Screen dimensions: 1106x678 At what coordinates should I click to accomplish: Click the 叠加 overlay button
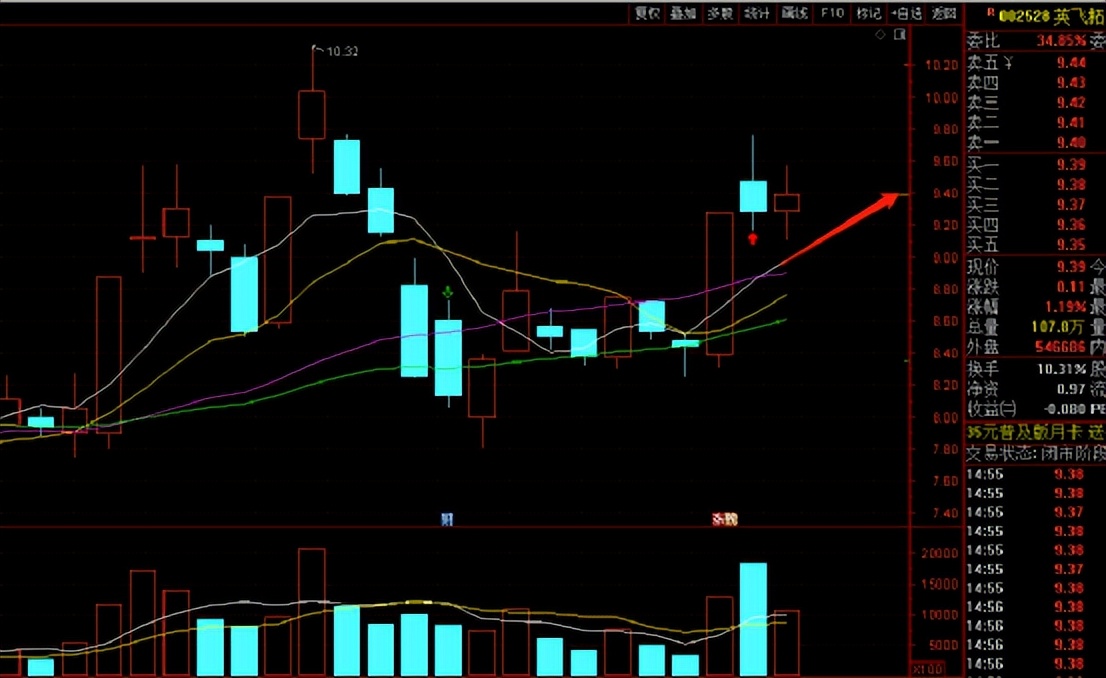coord(683,13)
